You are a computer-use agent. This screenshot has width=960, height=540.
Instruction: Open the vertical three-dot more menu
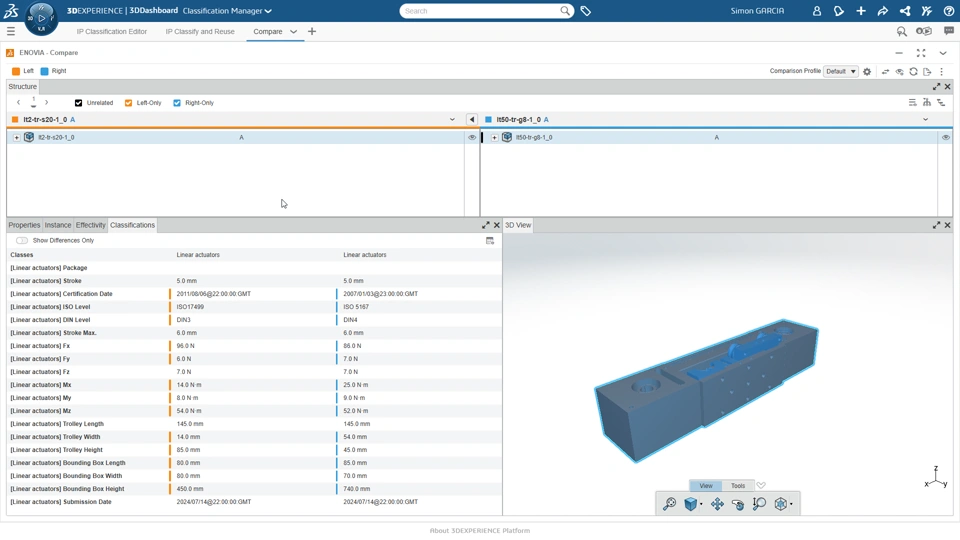click(942, 72)
